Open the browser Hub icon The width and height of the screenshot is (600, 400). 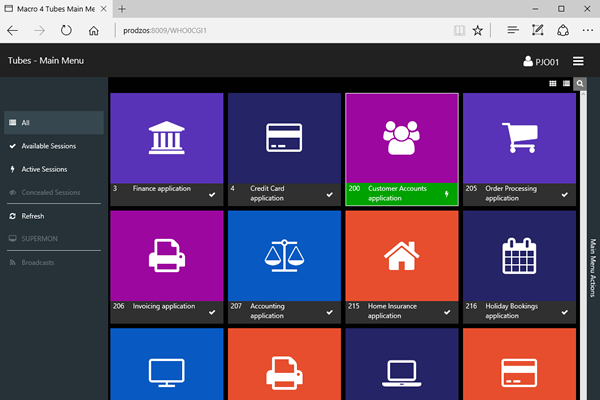(513, 30)
